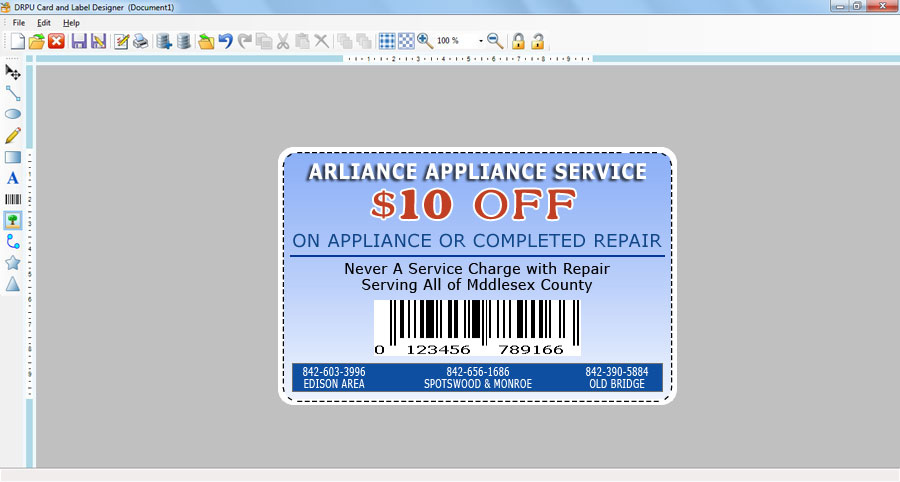Undo the last action with the blue arrow

point(226,41)
